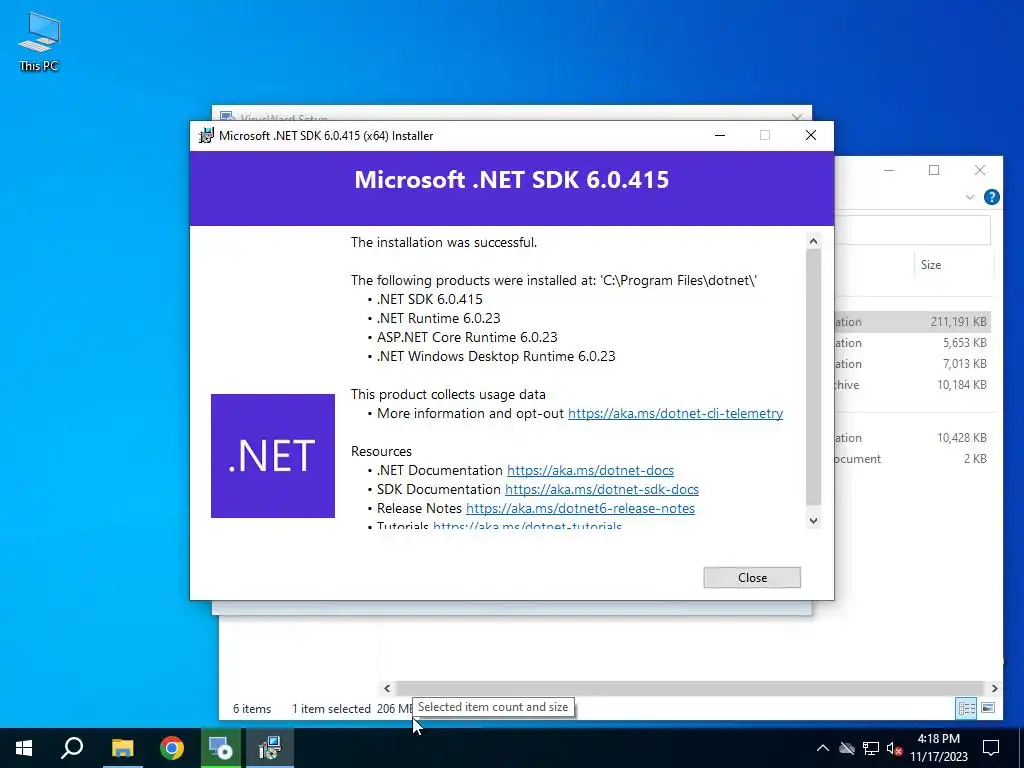Screen dimensions: 1024x768
Task: Click the network status tray icon
Action: [871, 748]
